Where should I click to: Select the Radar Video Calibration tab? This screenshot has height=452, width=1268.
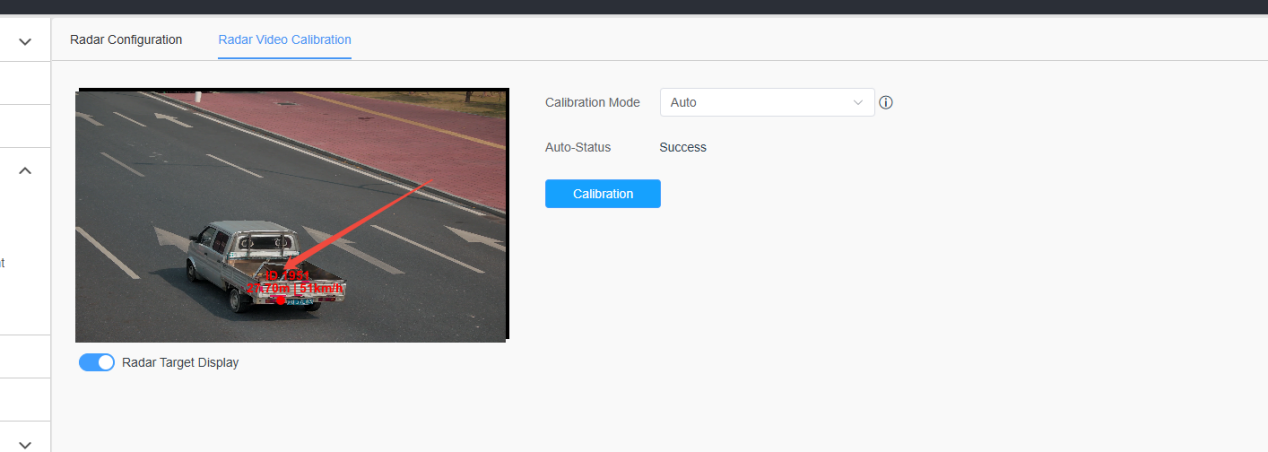(x=285, y=40)
